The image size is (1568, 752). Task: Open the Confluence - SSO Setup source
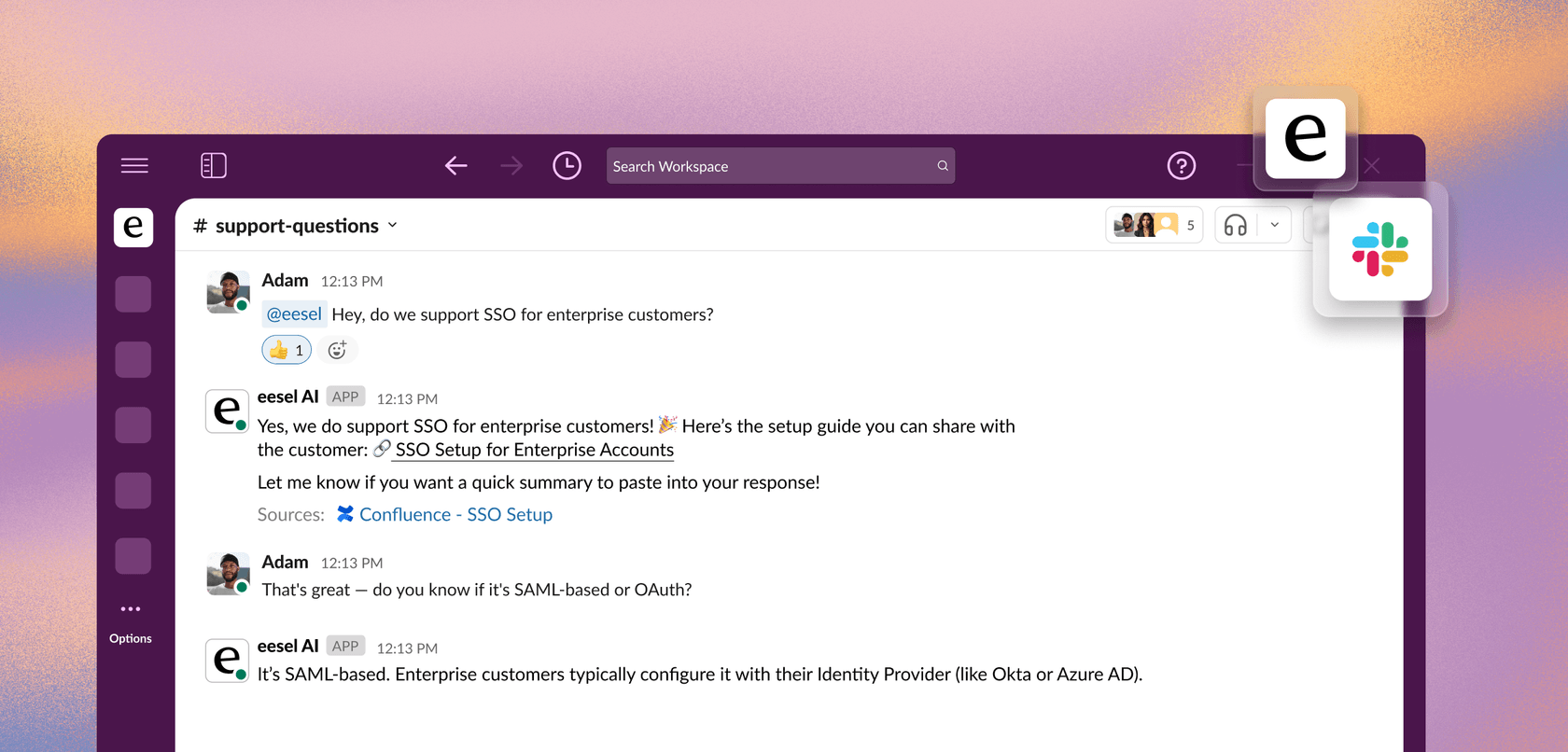(455, 514)
